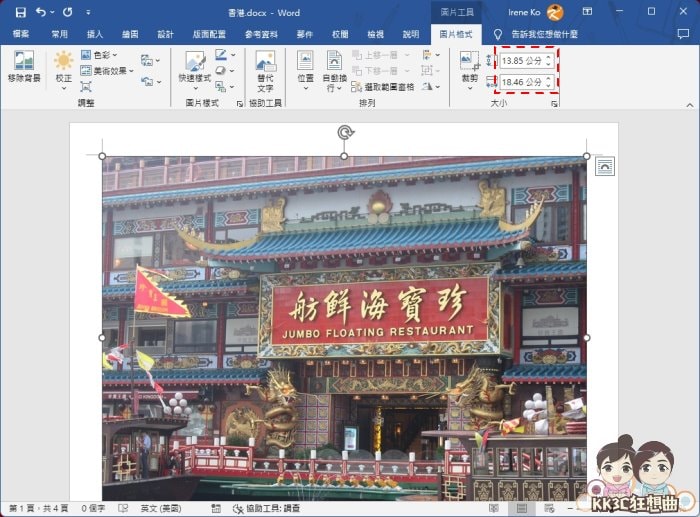This screenshot has height=517, width=700.
Task: Open the 色彩 (Color) dropdown
Action: point(100,55)
